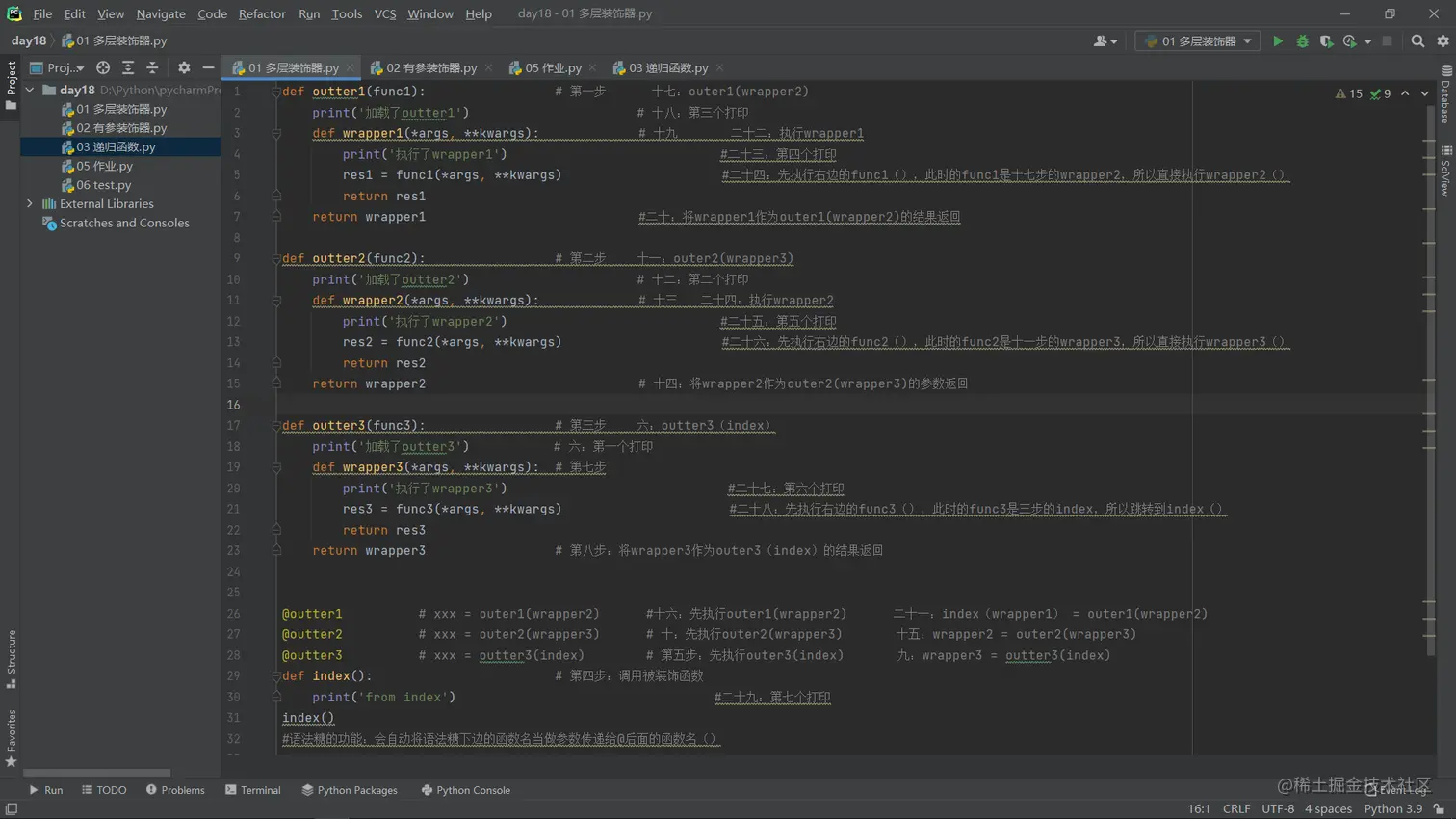
Task: Open the Navigate menu
Action: [161, 13]
